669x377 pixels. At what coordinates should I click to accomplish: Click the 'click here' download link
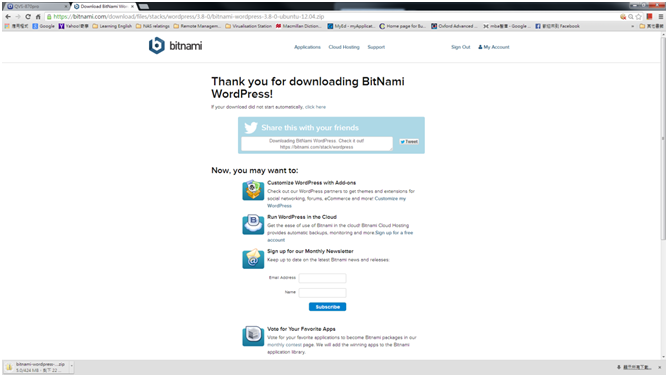(315, 107)
